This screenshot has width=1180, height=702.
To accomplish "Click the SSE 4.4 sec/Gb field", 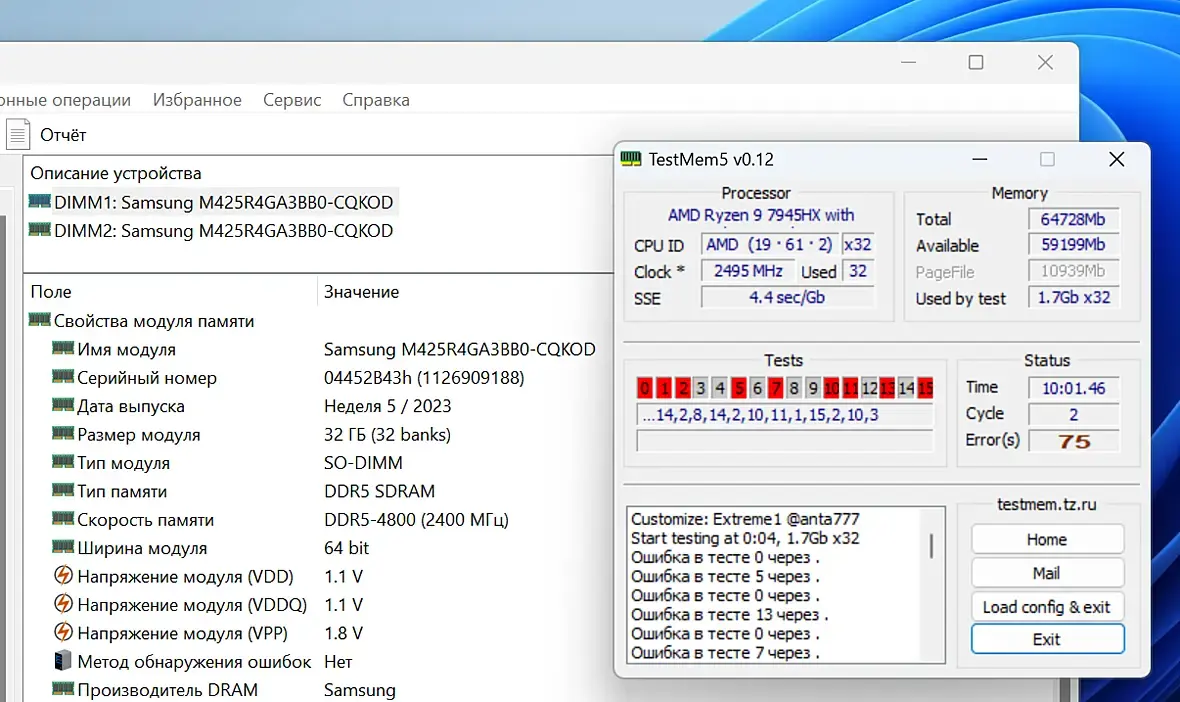I will point(787,298).
